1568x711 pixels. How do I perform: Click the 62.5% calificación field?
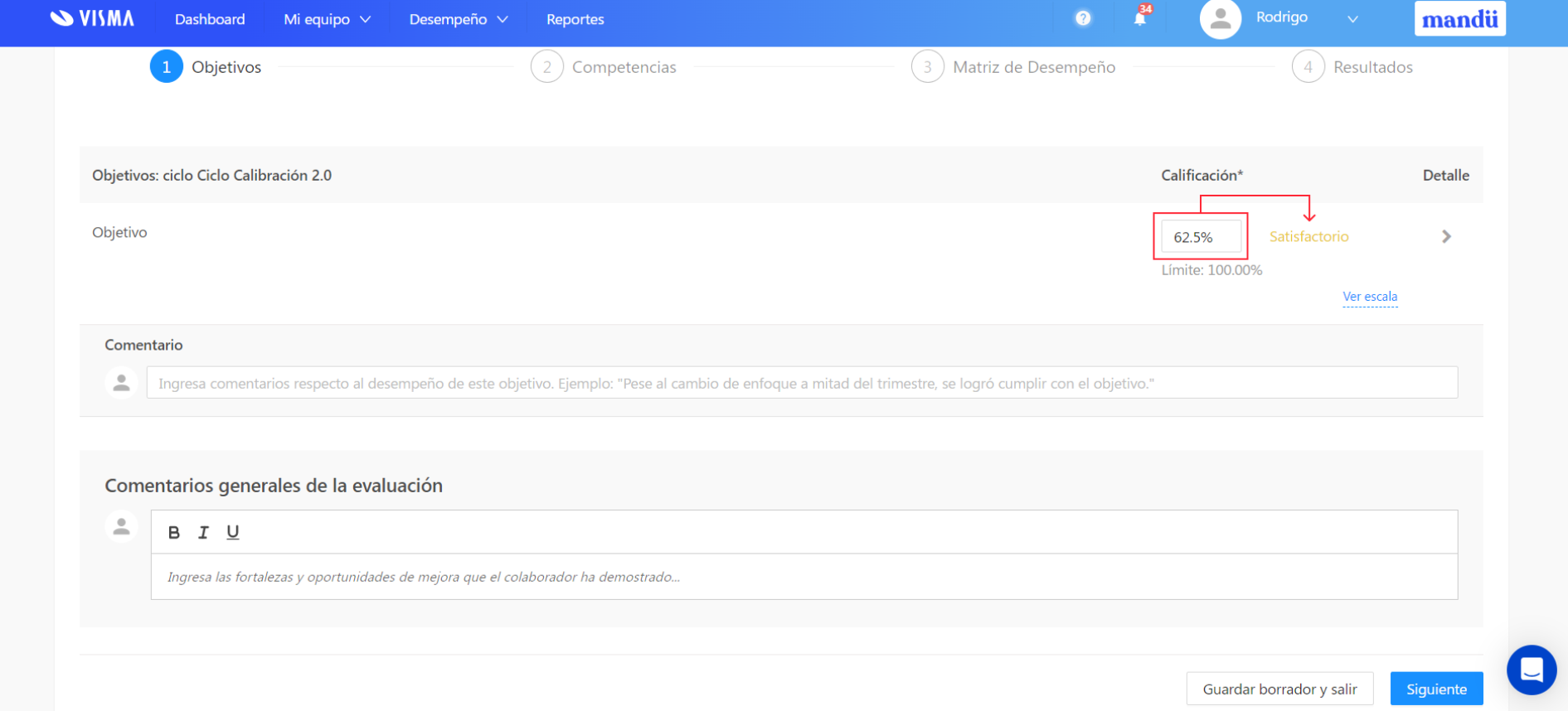[x=1201, y=237]
